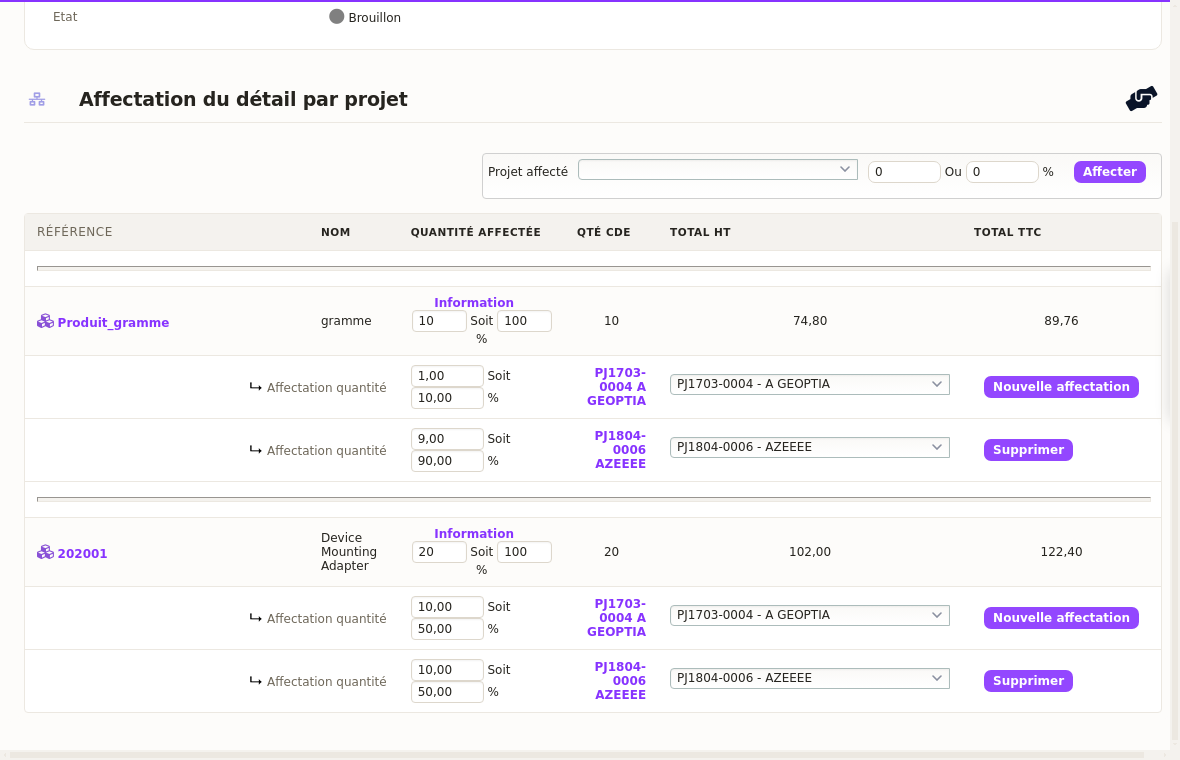This screenshot has height=760, width=1180.
Task: Click 202001 quantity field showing 20
Action: [x=439, y=552]
